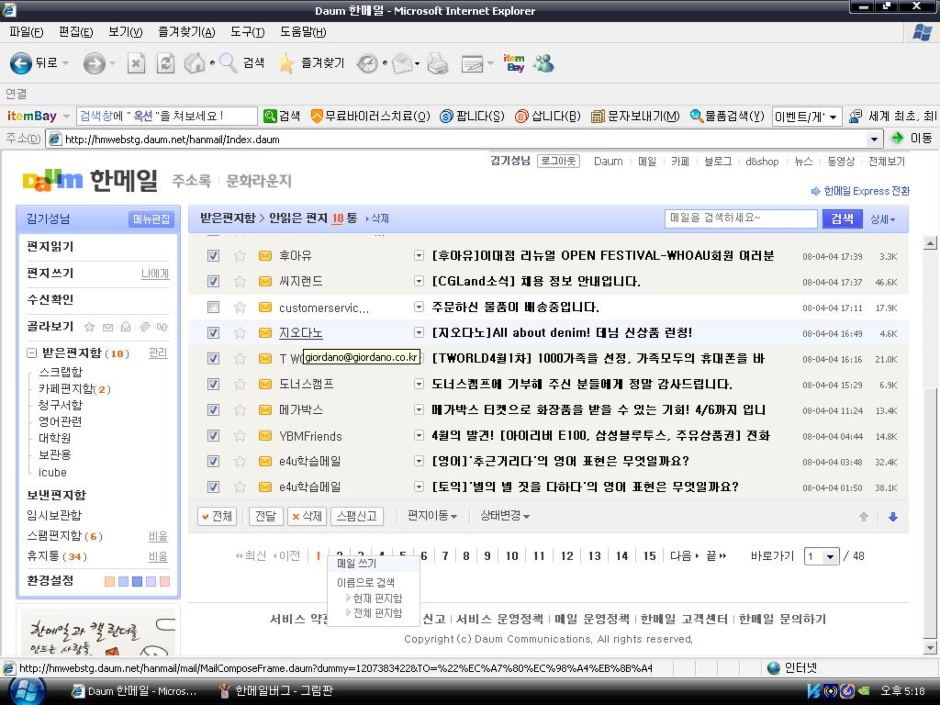Choose 메일 쓰기 in the popup menu
940x705 pixels.
click(357, 564)
